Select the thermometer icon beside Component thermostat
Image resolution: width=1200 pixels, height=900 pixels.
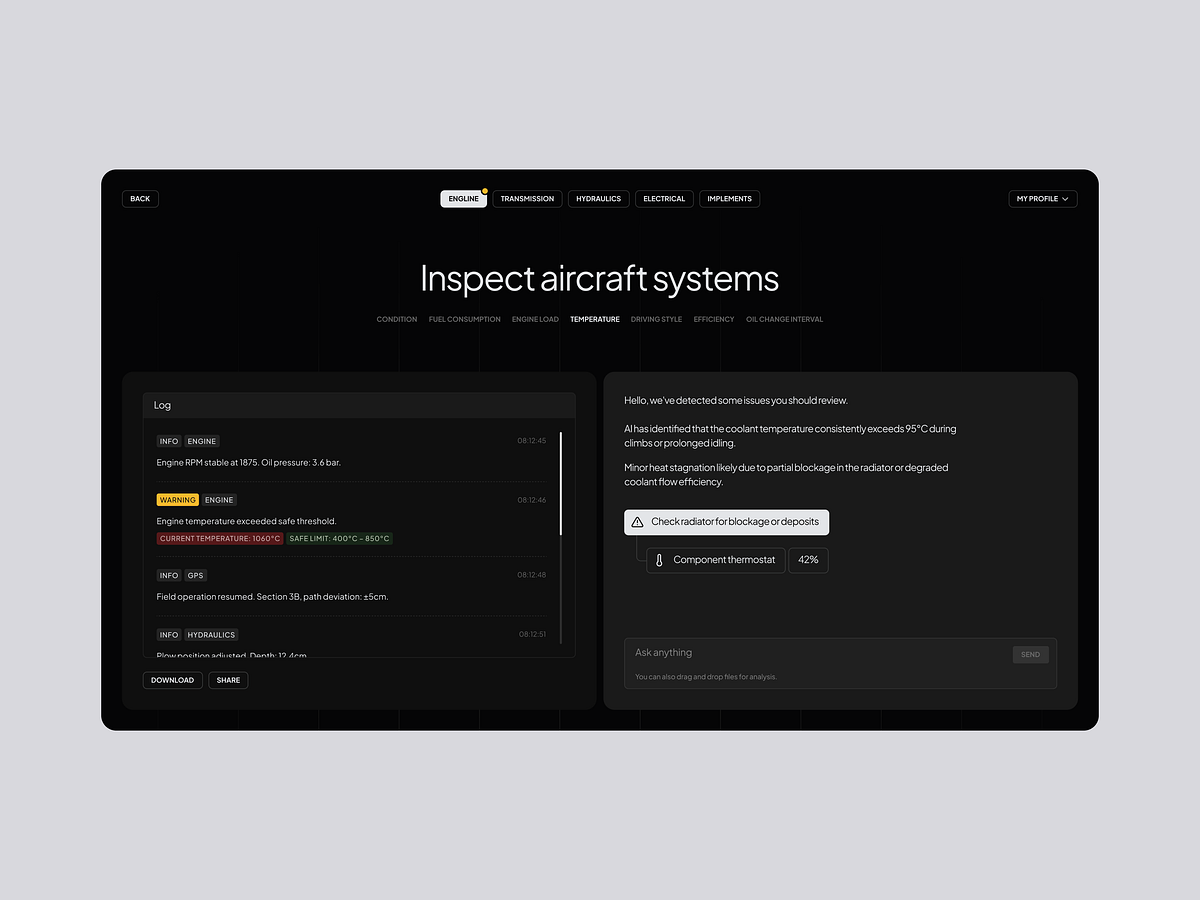click(659, 560)
